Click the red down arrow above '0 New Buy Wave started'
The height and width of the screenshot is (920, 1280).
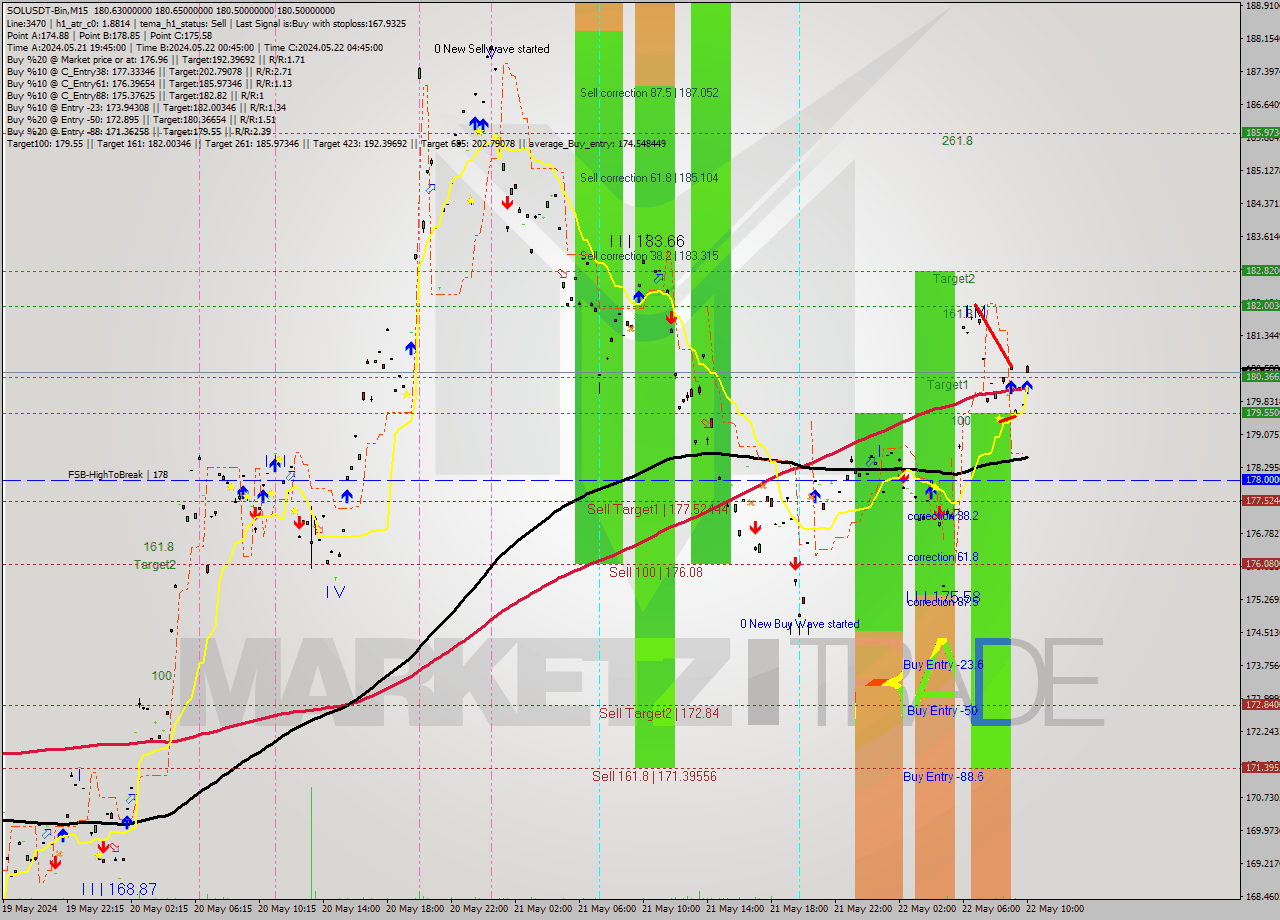(796, 565)
